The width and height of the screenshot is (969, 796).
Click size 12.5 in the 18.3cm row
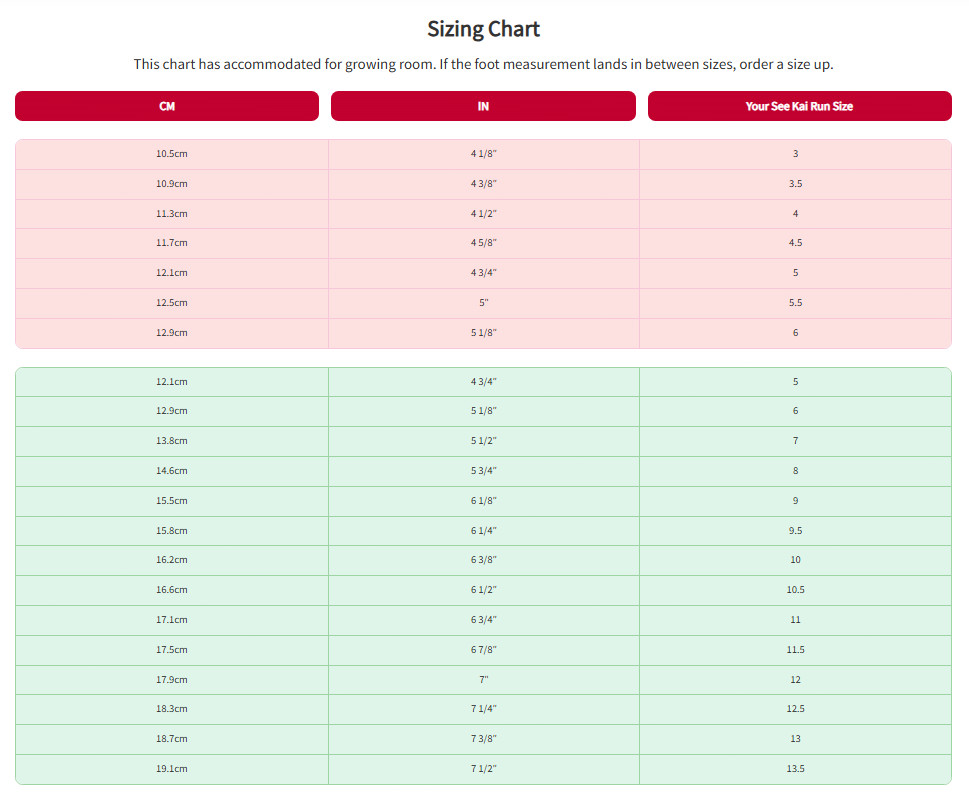[x=795, y=709]
